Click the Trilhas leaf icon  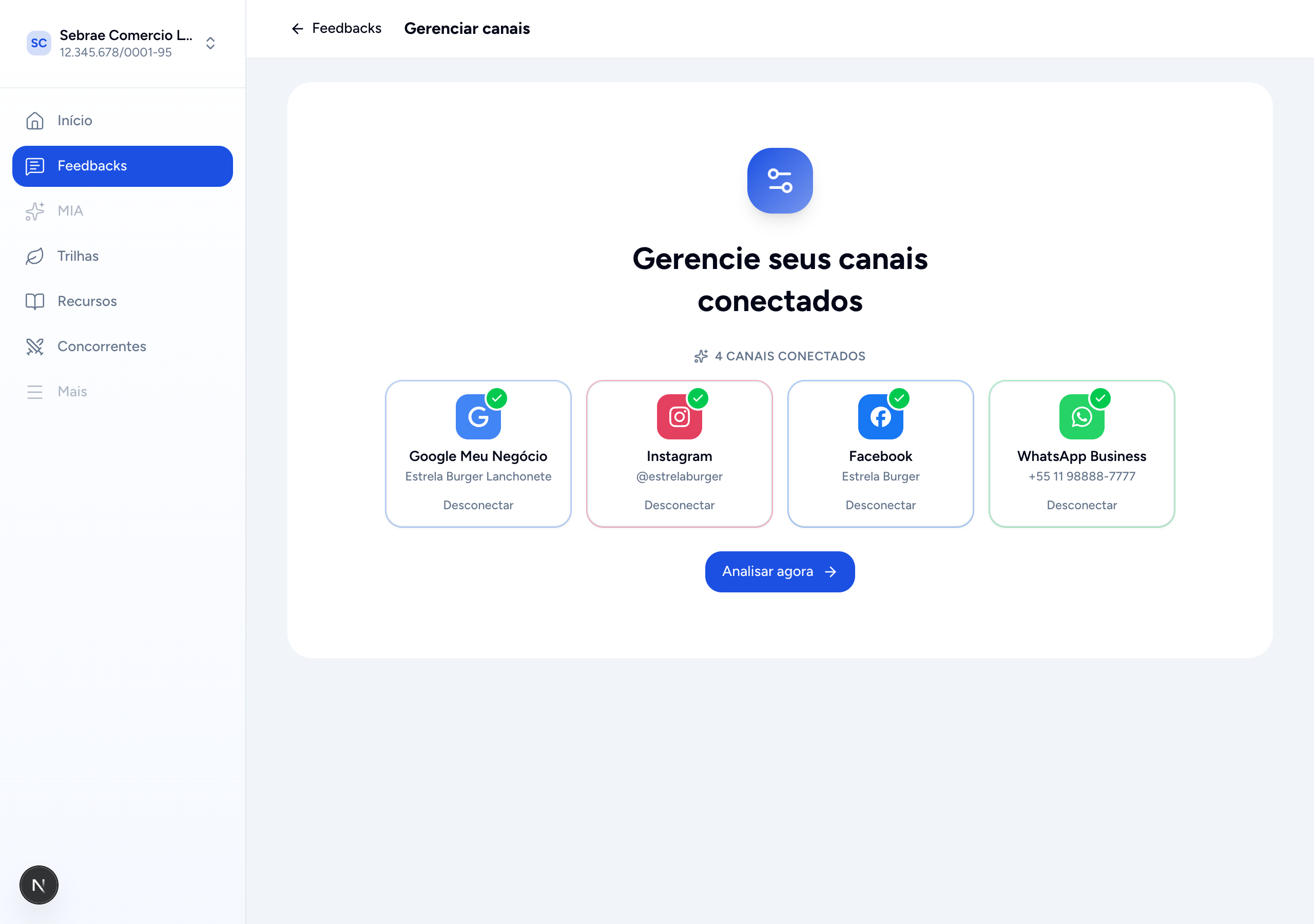point(35,257)
